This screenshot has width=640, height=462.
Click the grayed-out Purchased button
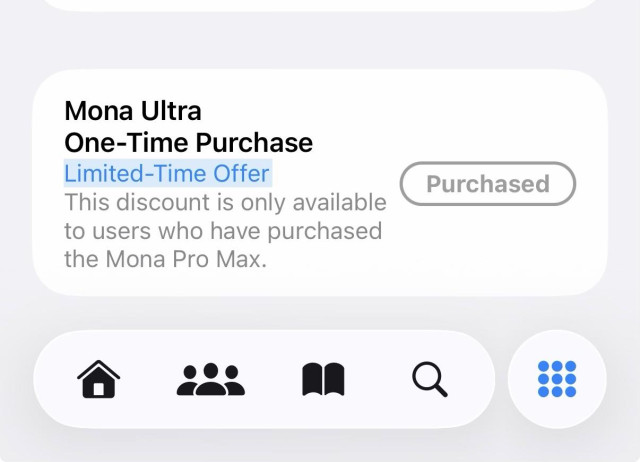[x=488, y=184]
